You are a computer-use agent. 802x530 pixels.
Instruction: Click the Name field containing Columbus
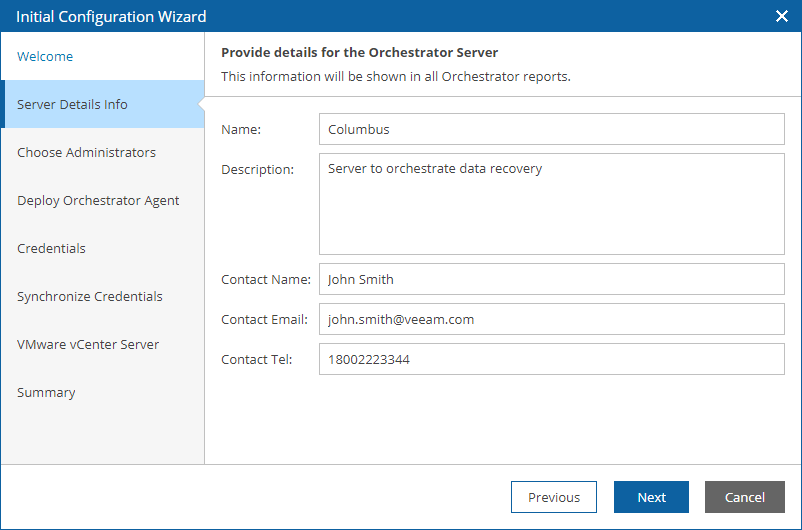[551, 129]
